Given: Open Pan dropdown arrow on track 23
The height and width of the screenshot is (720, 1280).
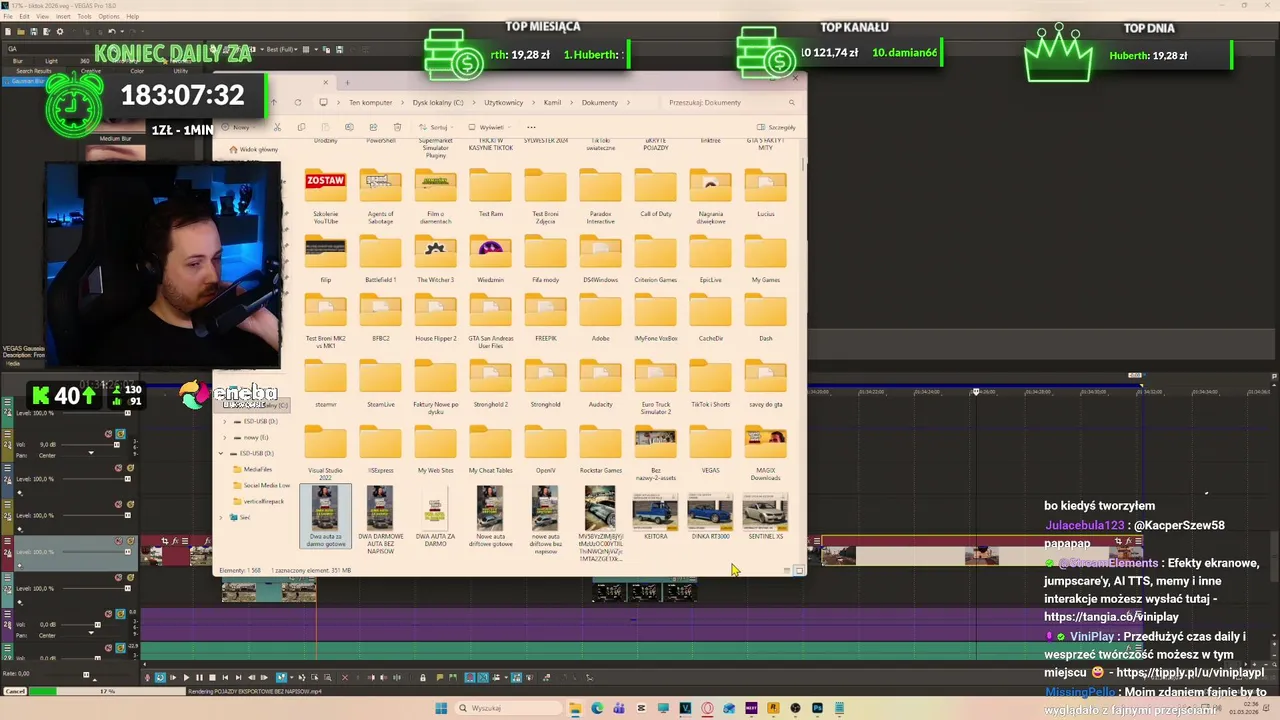Looking at the screenshot, I should [91, 453].
